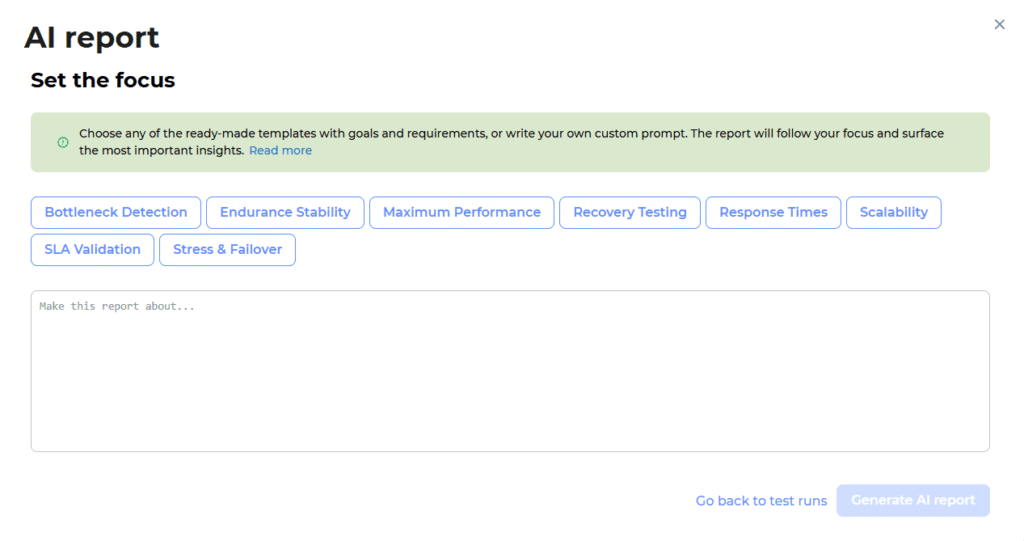Viewport: 1024px width, 541px height.
Task: Click the Set the focus heading
Action: [x=103, y=81]
